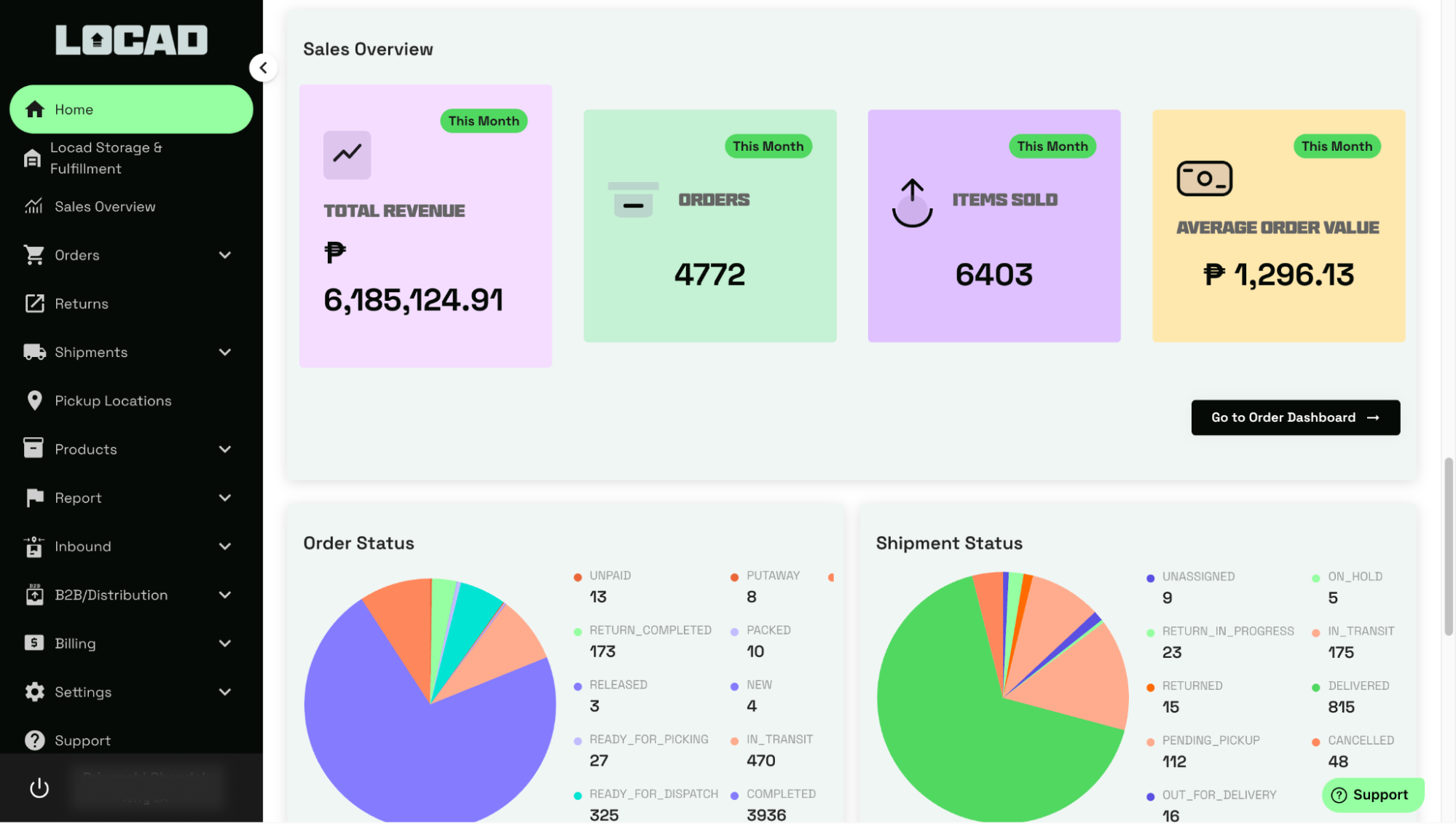Open the green Support chat button
1456x824 pixels.
pos(1372,795)
